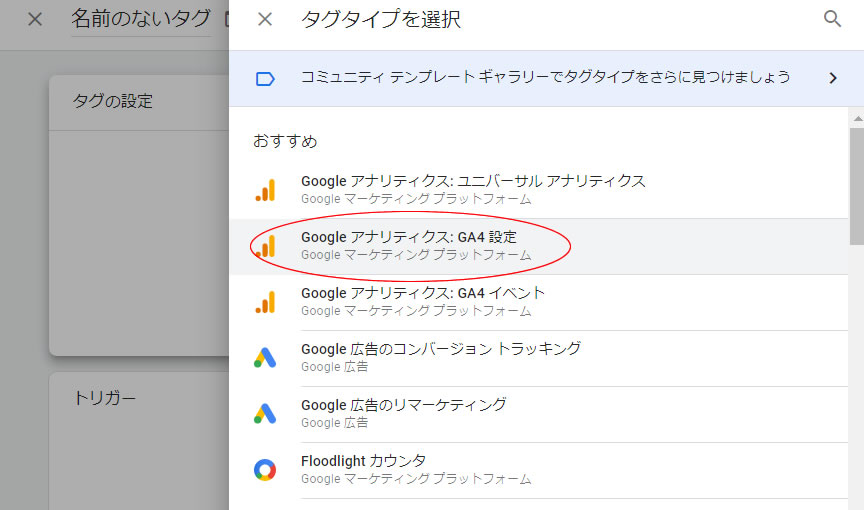Screen dimensions: 864x510
Task: Open コミュニティ テンプレート ギャラリー banner text
Action: pos(545,77)
